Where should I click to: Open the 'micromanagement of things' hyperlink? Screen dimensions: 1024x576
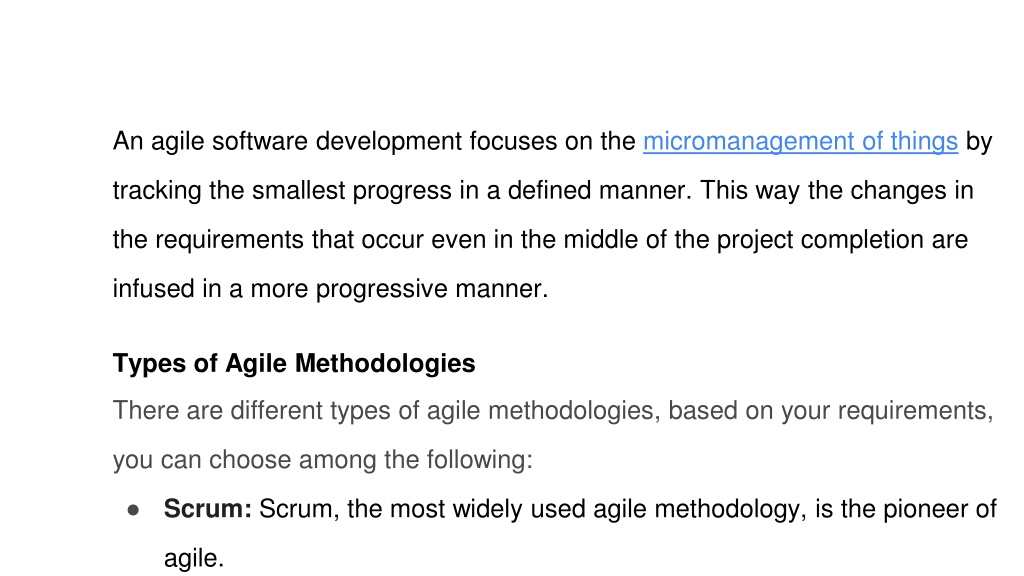pos(800,142)
